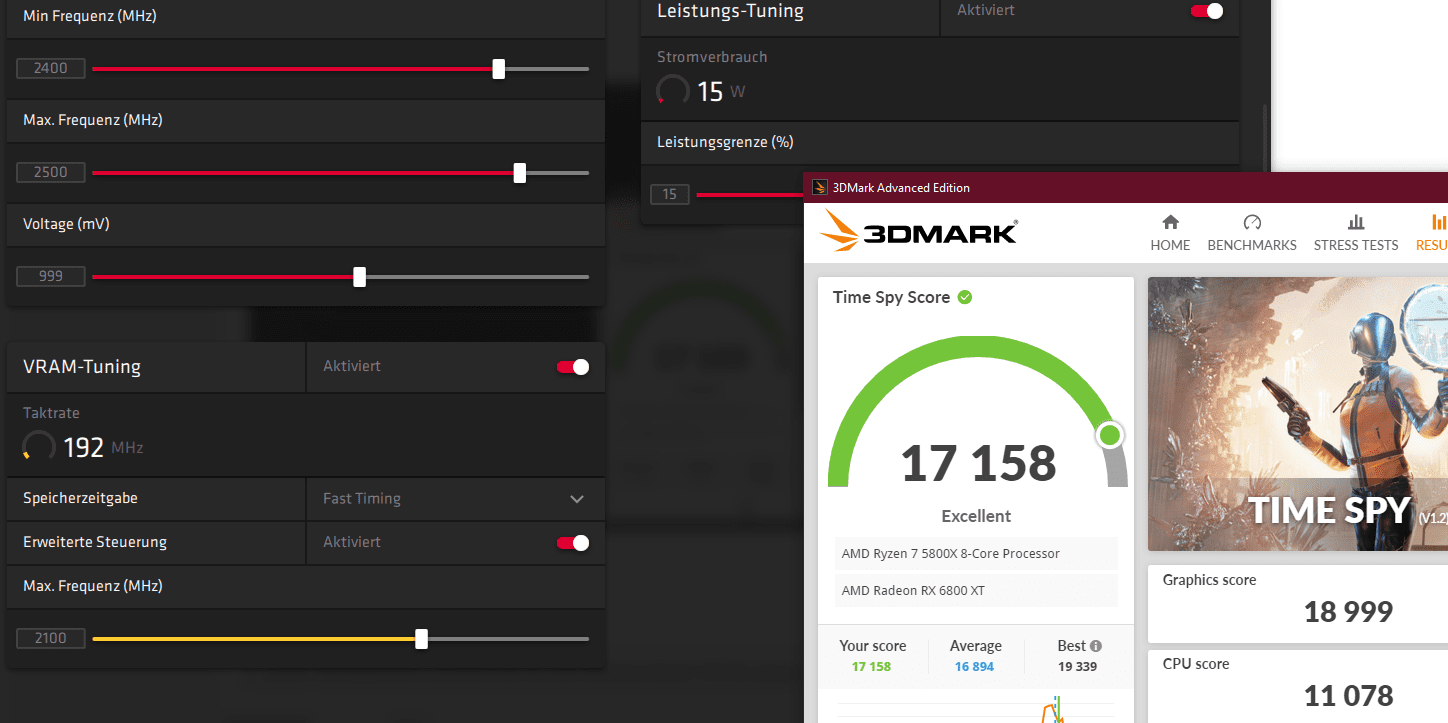Open the Speicherzeitgabe Fast Timing dropdown

click(455, 498)
